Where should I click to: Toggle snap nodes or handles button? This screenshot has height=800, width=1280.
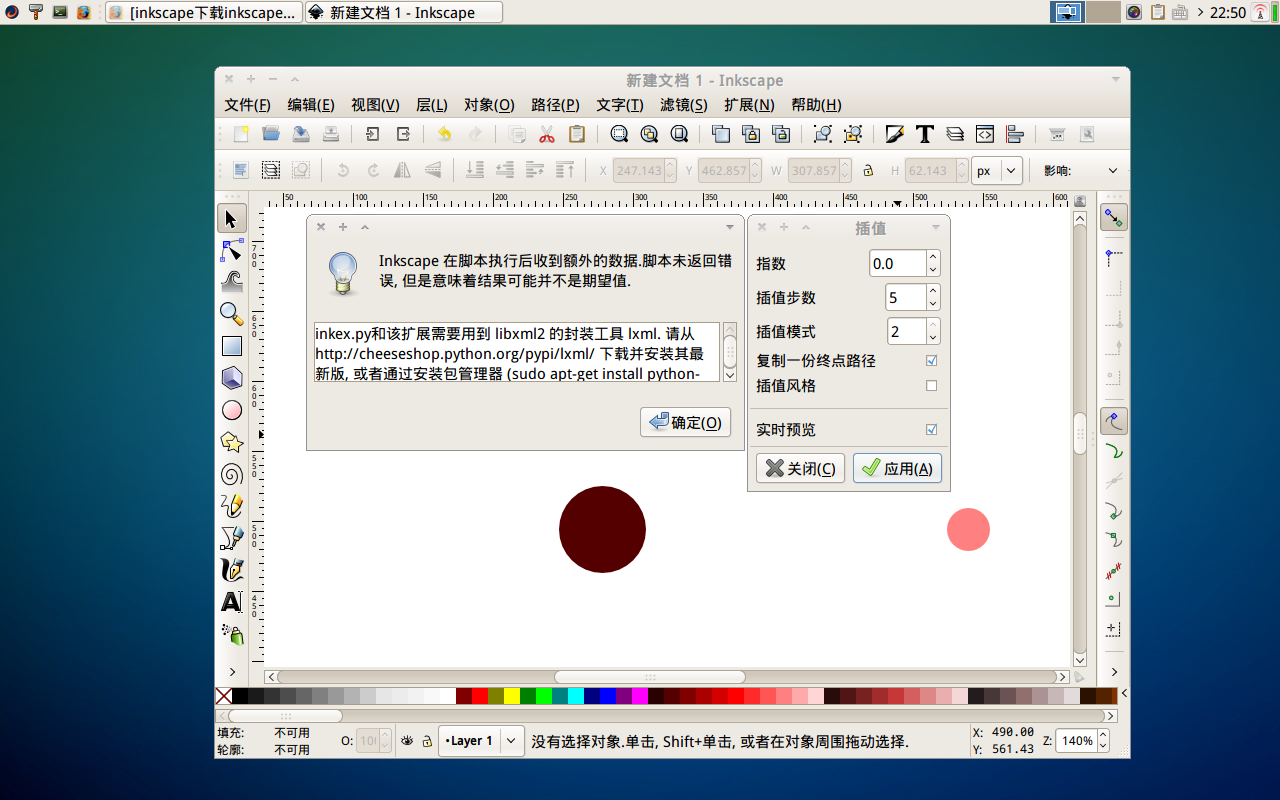pyautogui.click(x=1114, y=421)
